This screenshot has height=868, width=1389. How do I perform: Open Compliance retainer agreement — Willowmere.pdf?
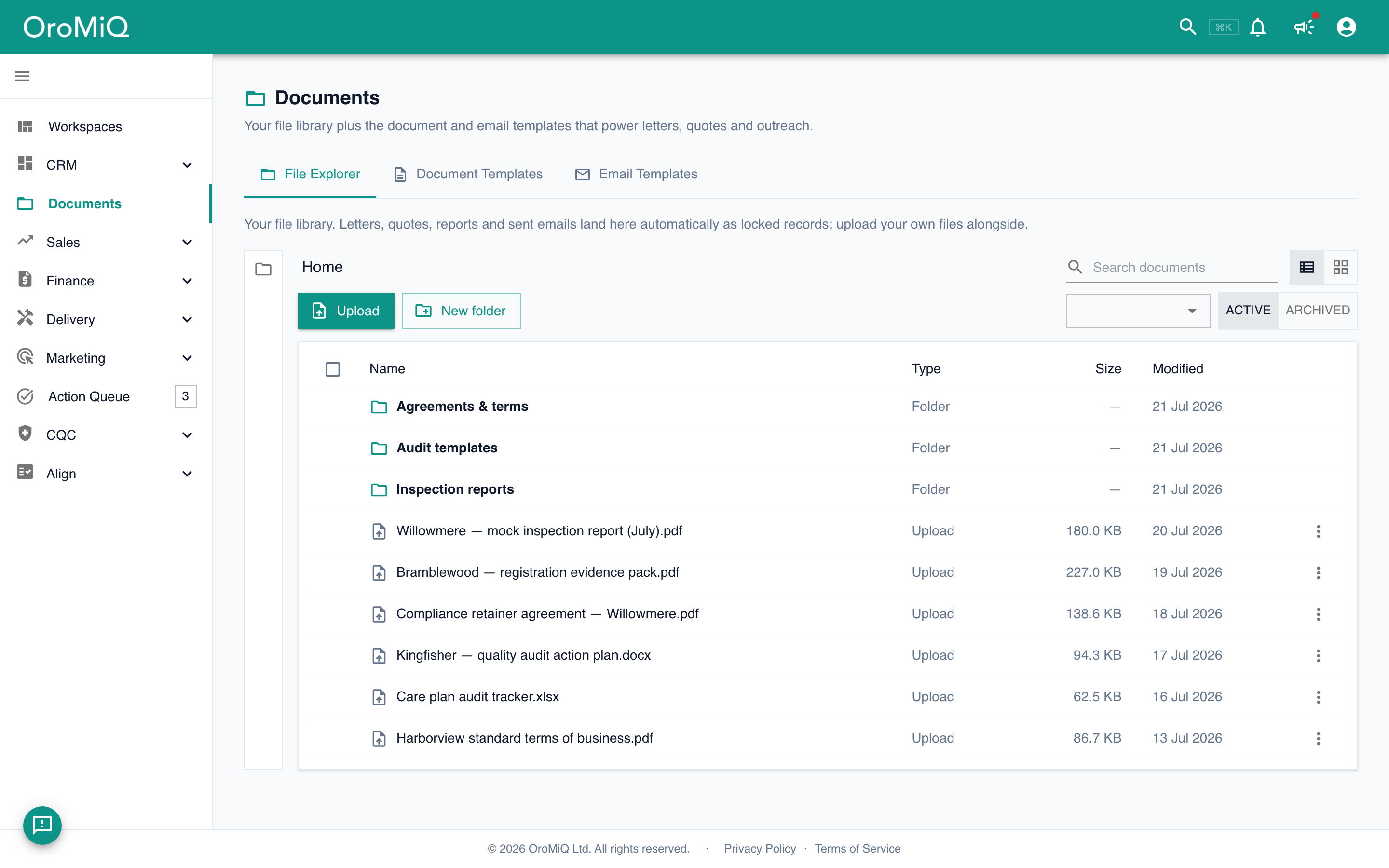click(x=547, y=614)
